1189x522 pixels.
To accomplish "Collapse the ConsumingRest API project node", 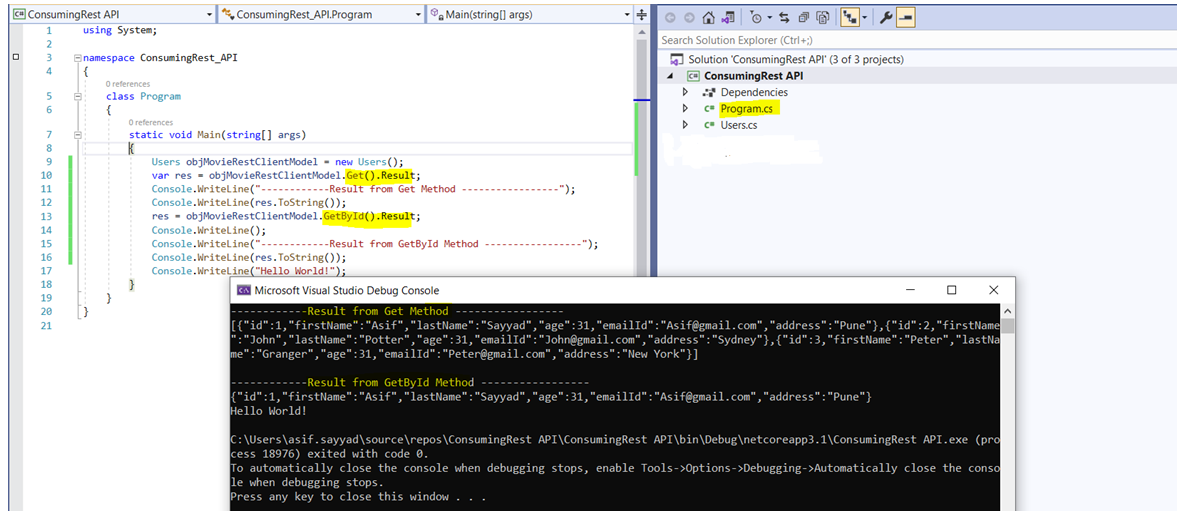I will [670, 76].
